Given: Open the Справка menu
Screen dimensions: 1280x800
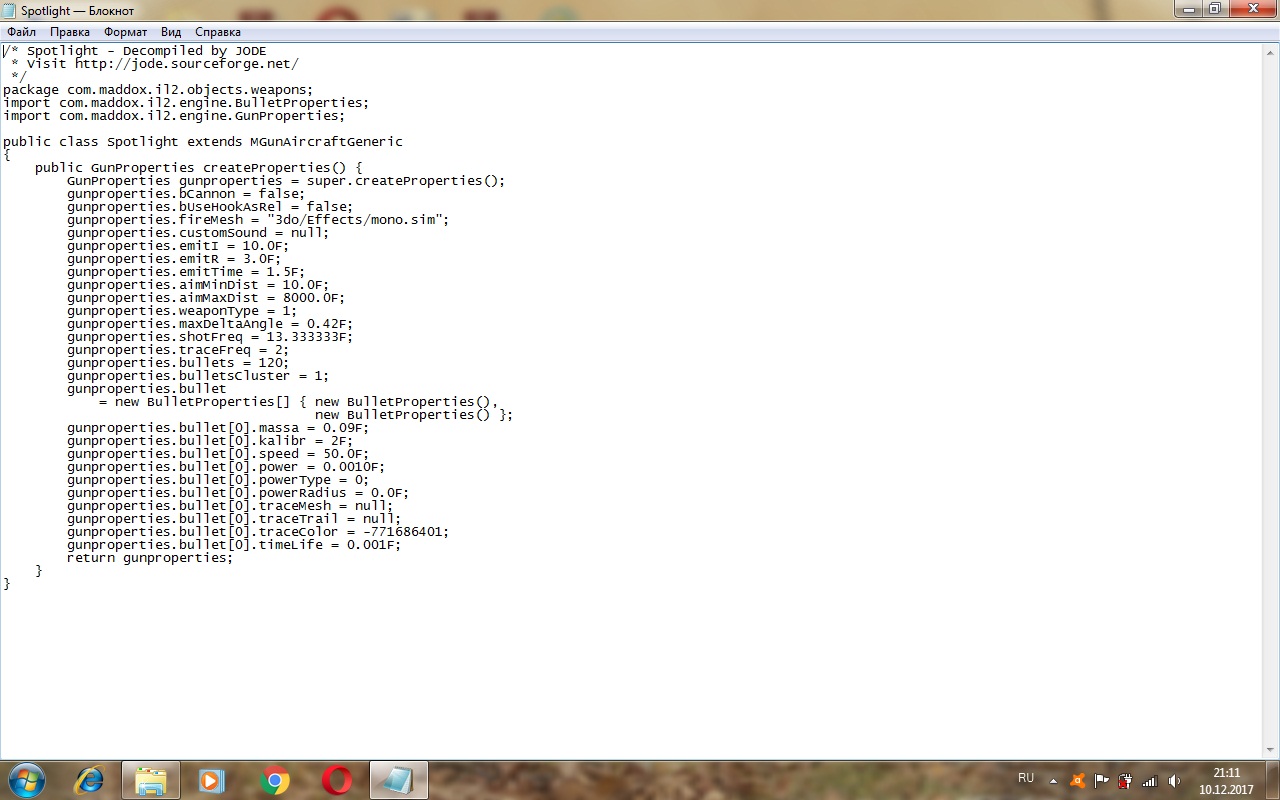Looking at the screenshot, I should (218, 32).
